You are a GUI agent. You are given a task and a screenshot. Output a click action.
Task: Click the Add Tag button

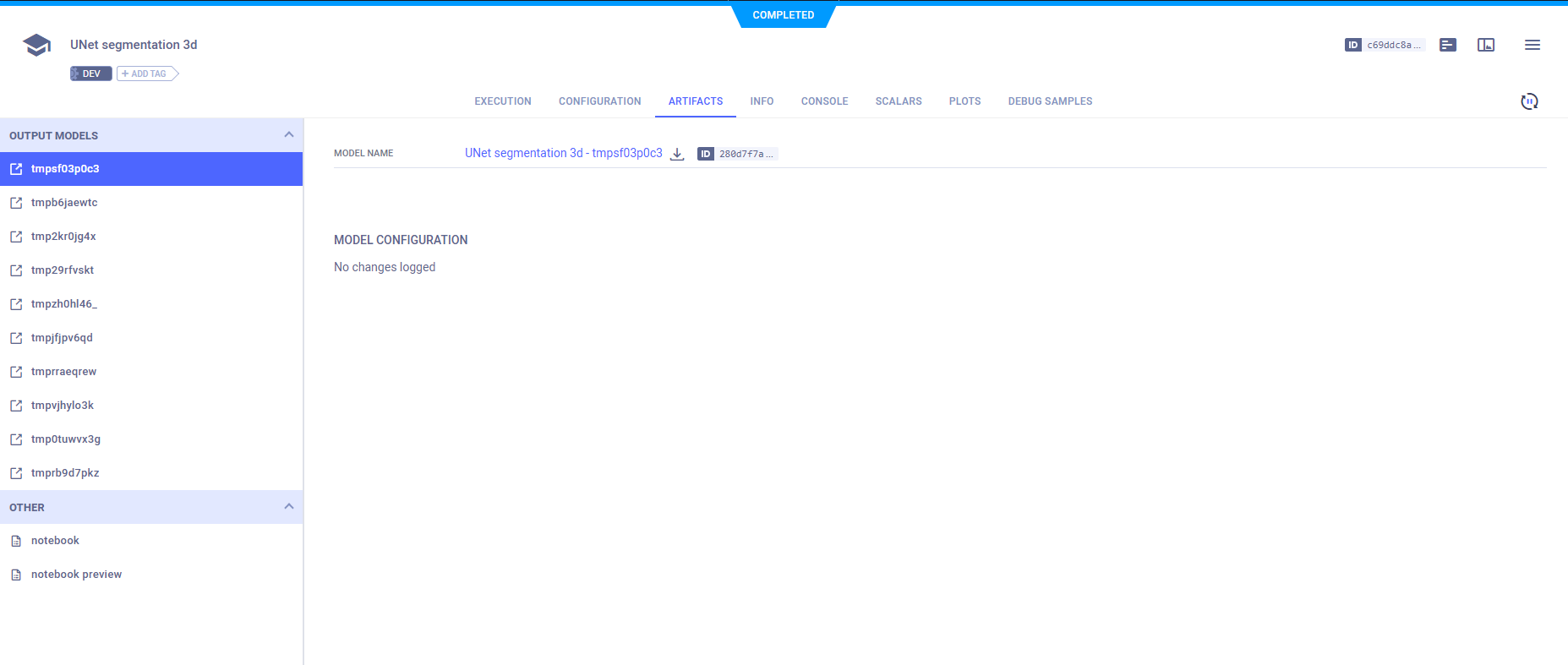point(148,74)
